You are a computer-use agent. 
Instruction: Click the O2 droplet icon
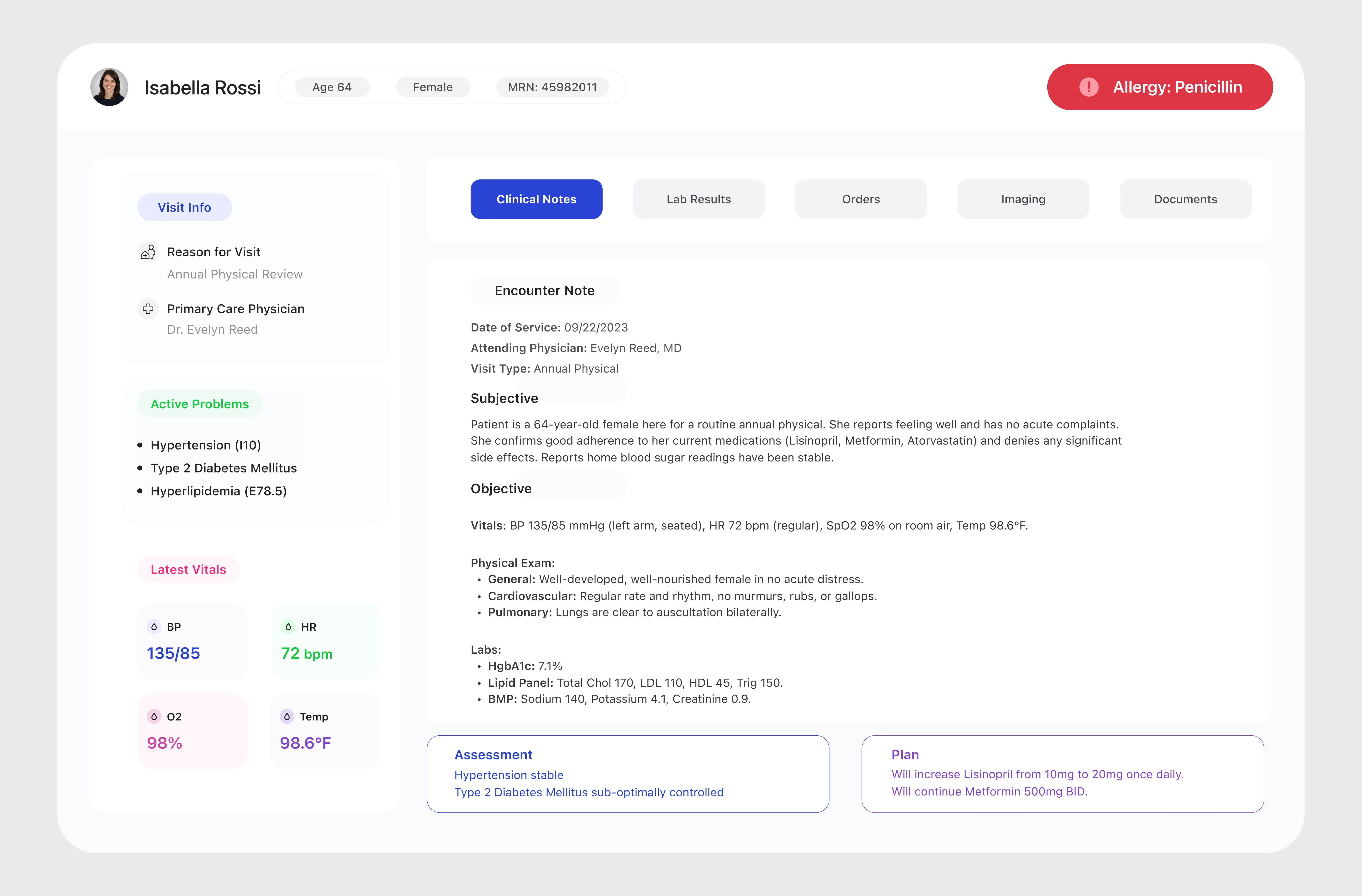(154, 716)
